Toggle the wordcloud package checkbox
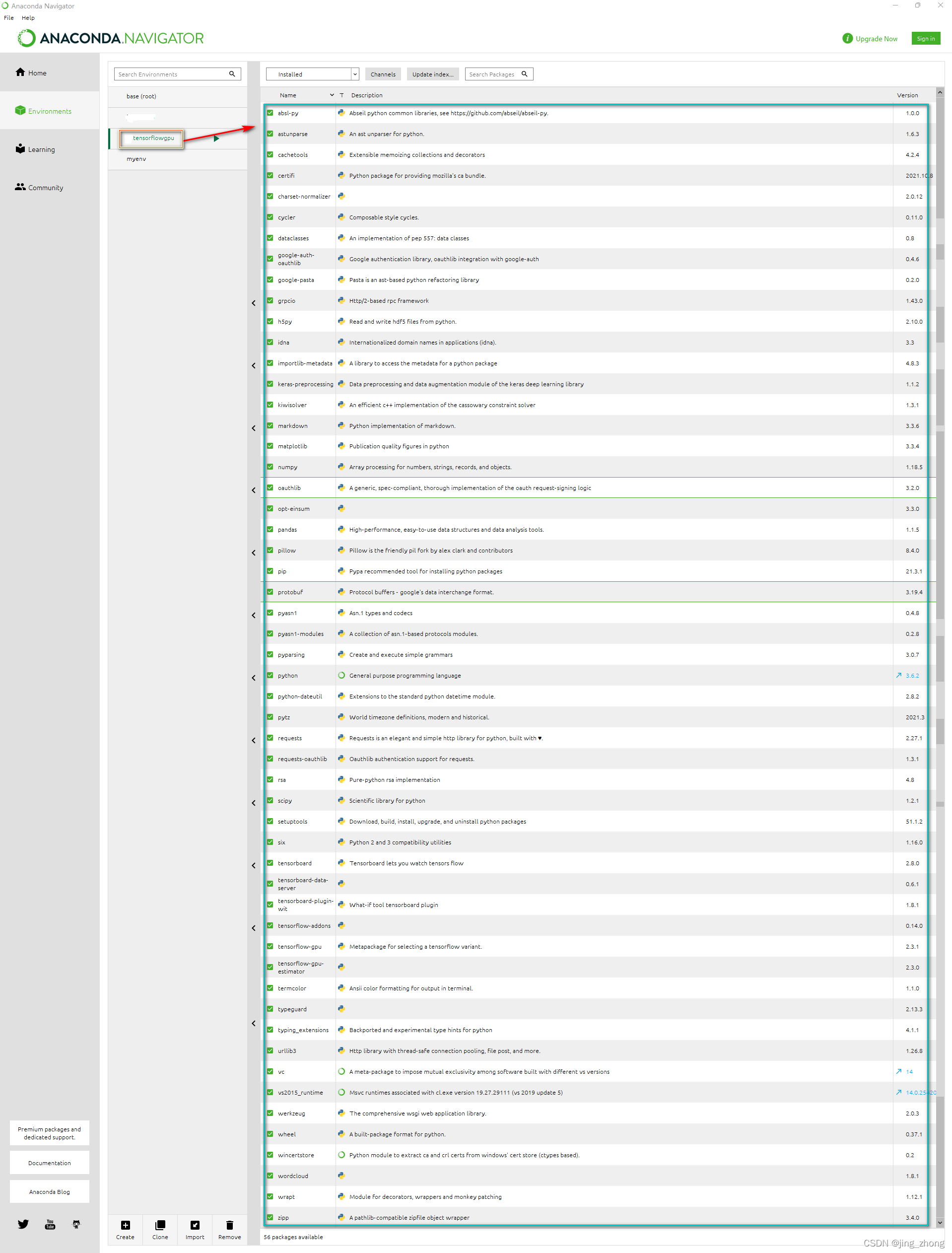 pos(271,1176)
